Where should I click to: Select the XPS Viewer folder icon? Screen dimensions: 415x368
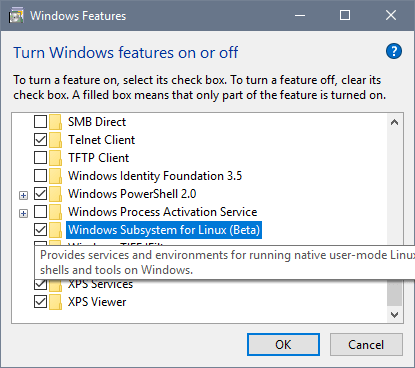55,302
